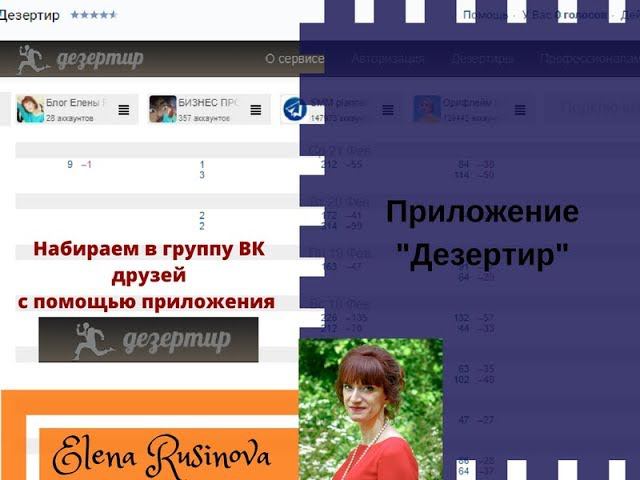The height and width of the screenshot is (480, 640).
Task: Open the Авторизация menu item
Action: (387, 59)
